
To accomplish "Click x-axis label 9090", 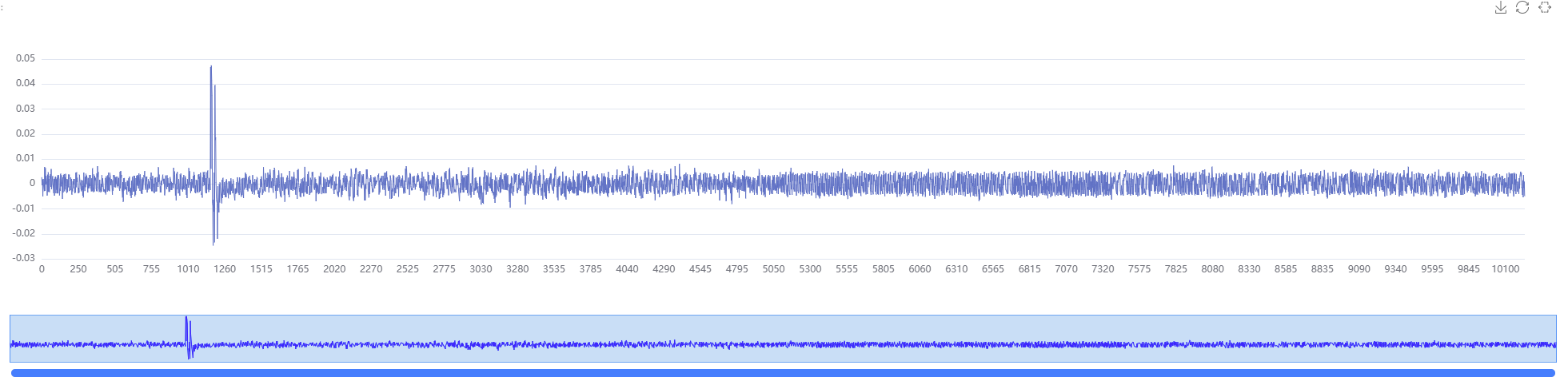I will pyautogui.click(x=1359, y=269).
